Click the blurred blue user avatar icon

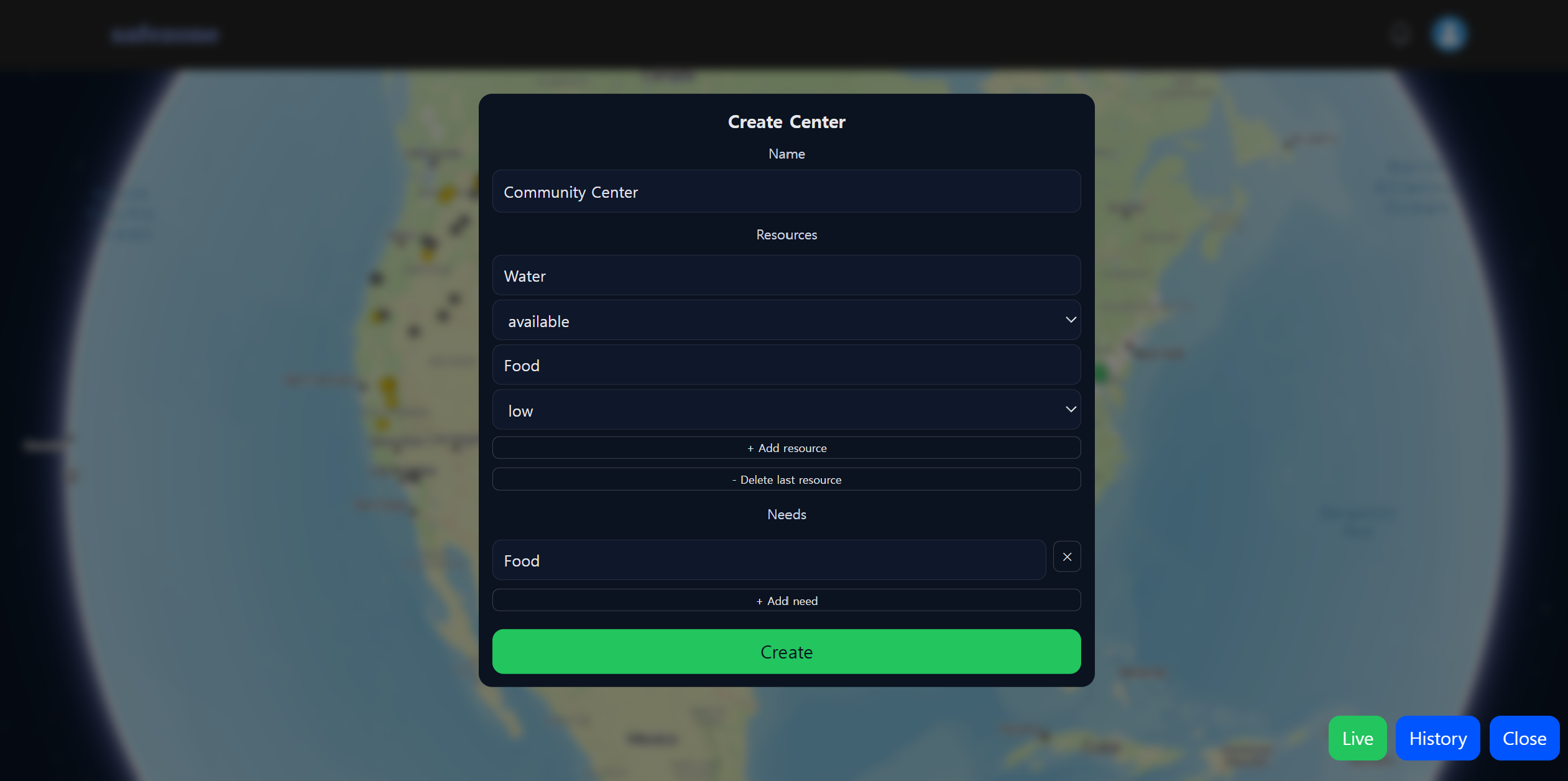coord(1449,34)
